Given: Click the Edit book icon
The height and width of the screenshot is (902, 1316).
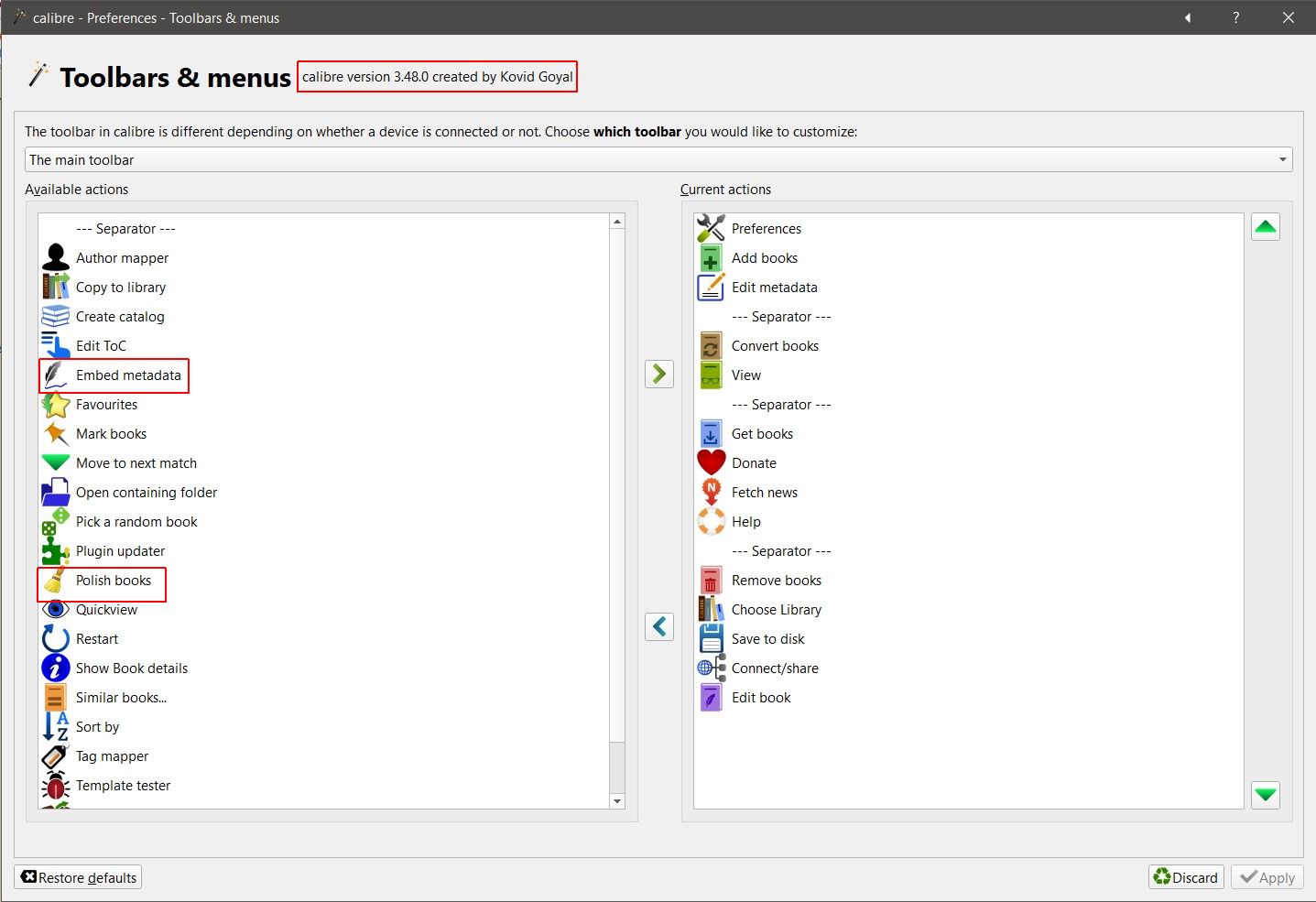Looking at the screenshot, I should pos(712,698).
